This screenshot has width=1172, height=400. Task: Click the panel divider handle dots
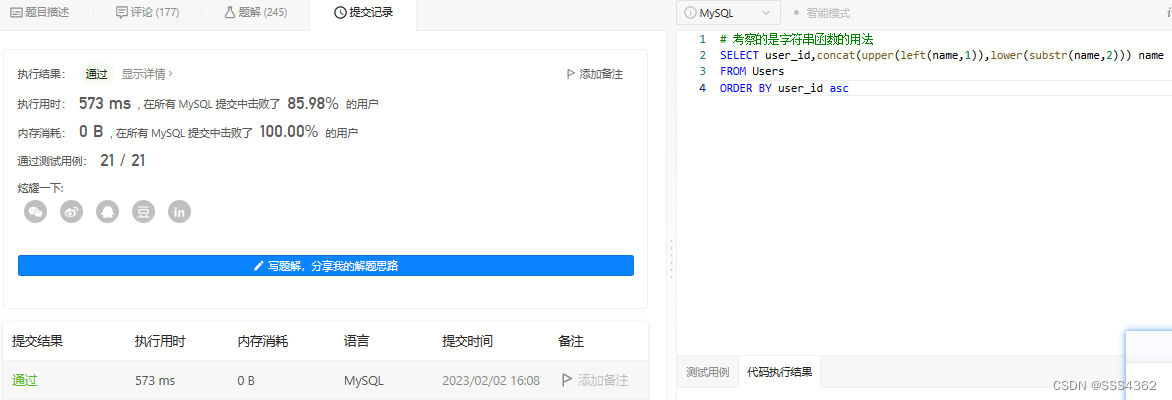pyautogui.click(x=670, y=259)
